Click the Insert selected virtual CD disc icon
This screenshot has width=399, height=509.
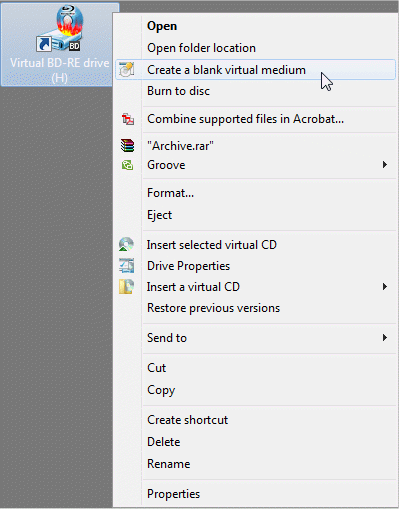126,244
